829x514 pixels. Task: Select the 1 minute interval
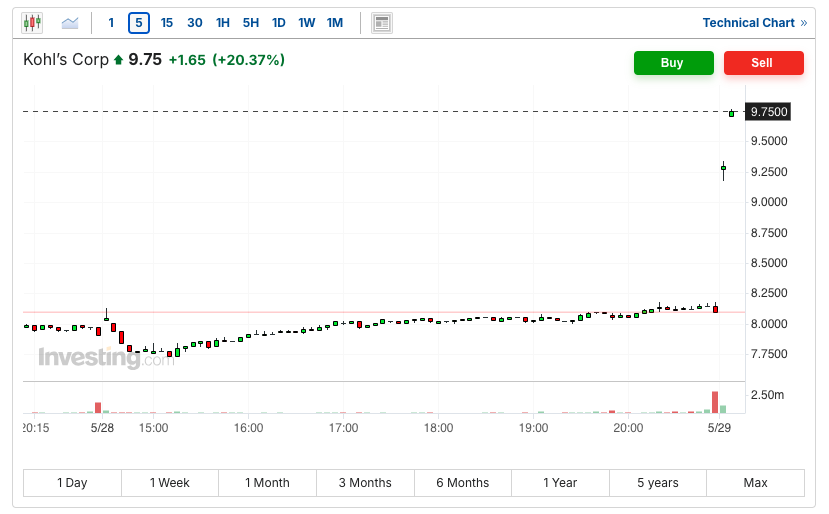point(111,23)
